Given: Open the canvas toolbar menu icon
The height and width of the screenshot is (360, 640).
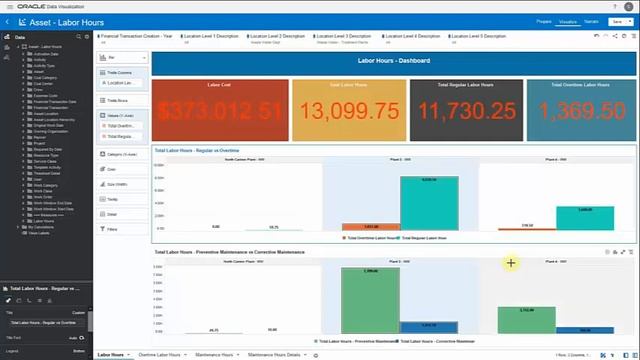Looking at the screenshot, I should 633,36.
